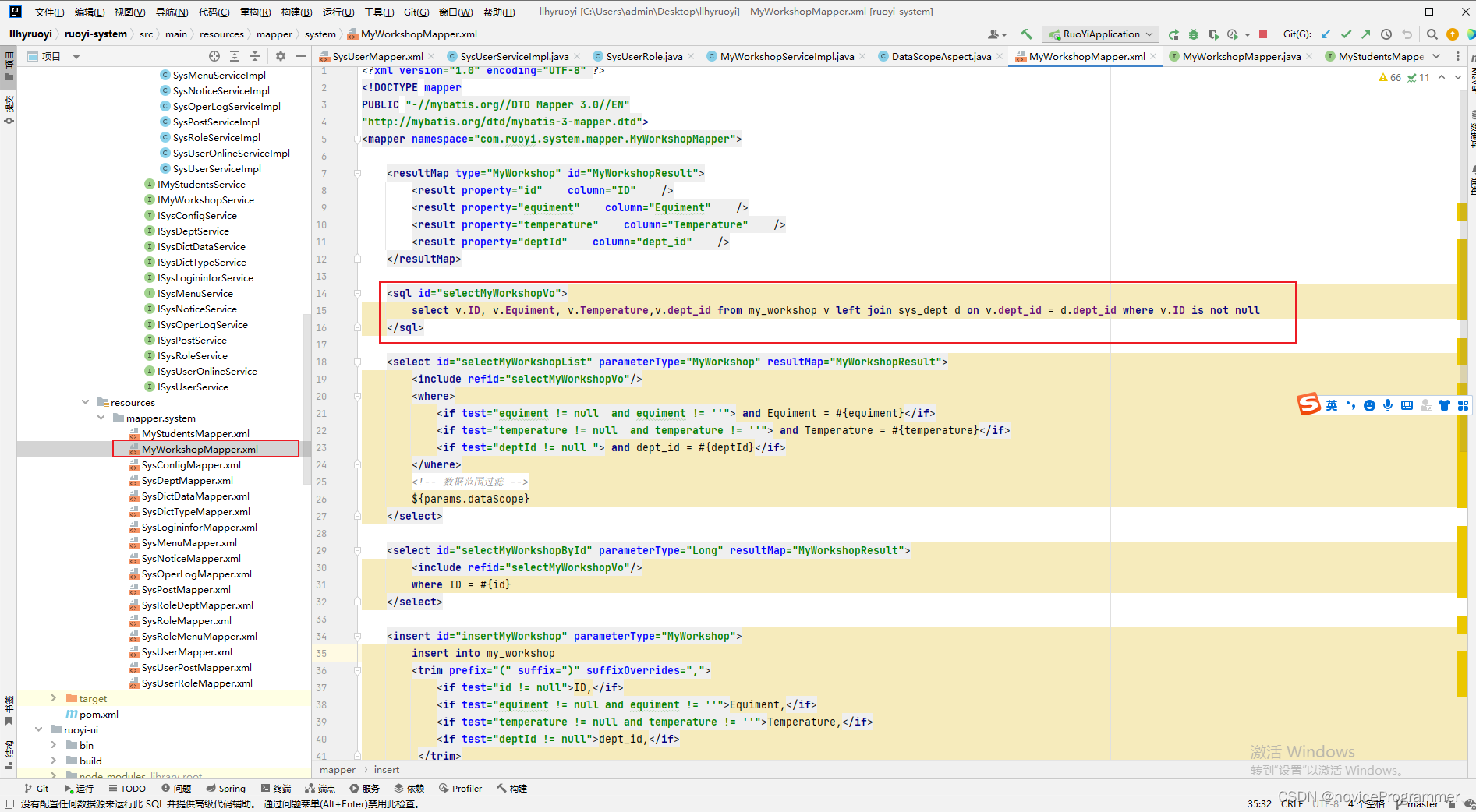Close the SysUserRole.java tab
Viewport: 1476px width, 812px height.
[691, 56]
